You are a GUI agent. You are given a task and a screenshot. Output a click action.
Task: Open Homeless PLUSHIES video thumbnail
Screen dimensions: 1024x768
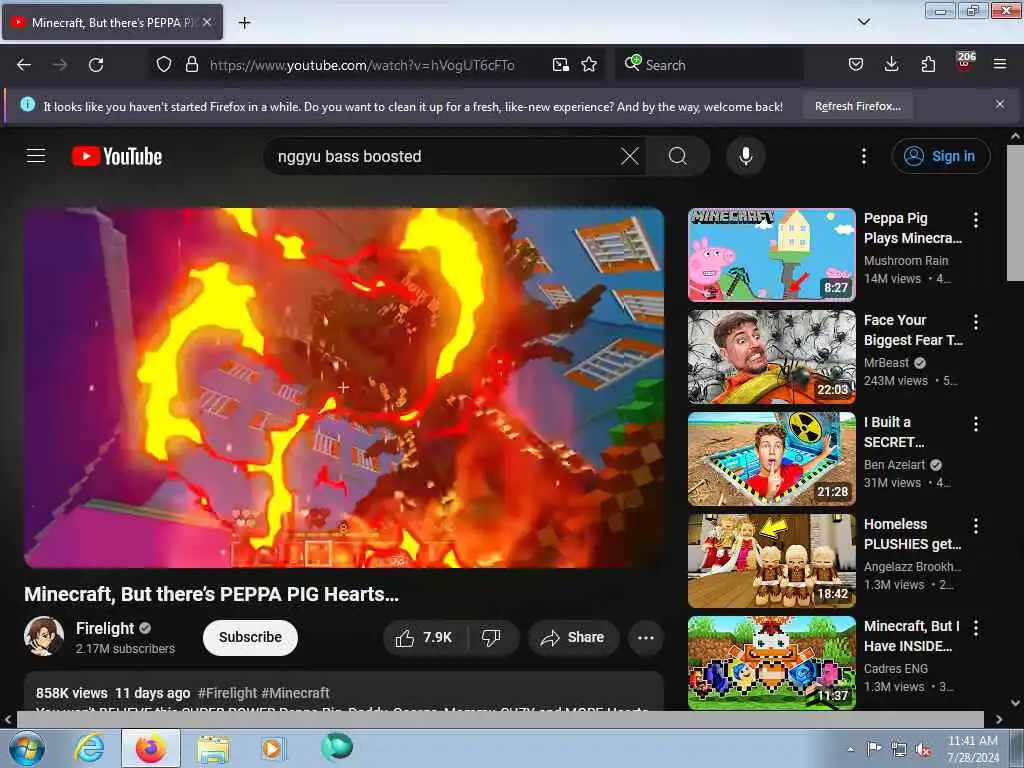point(771,560)
